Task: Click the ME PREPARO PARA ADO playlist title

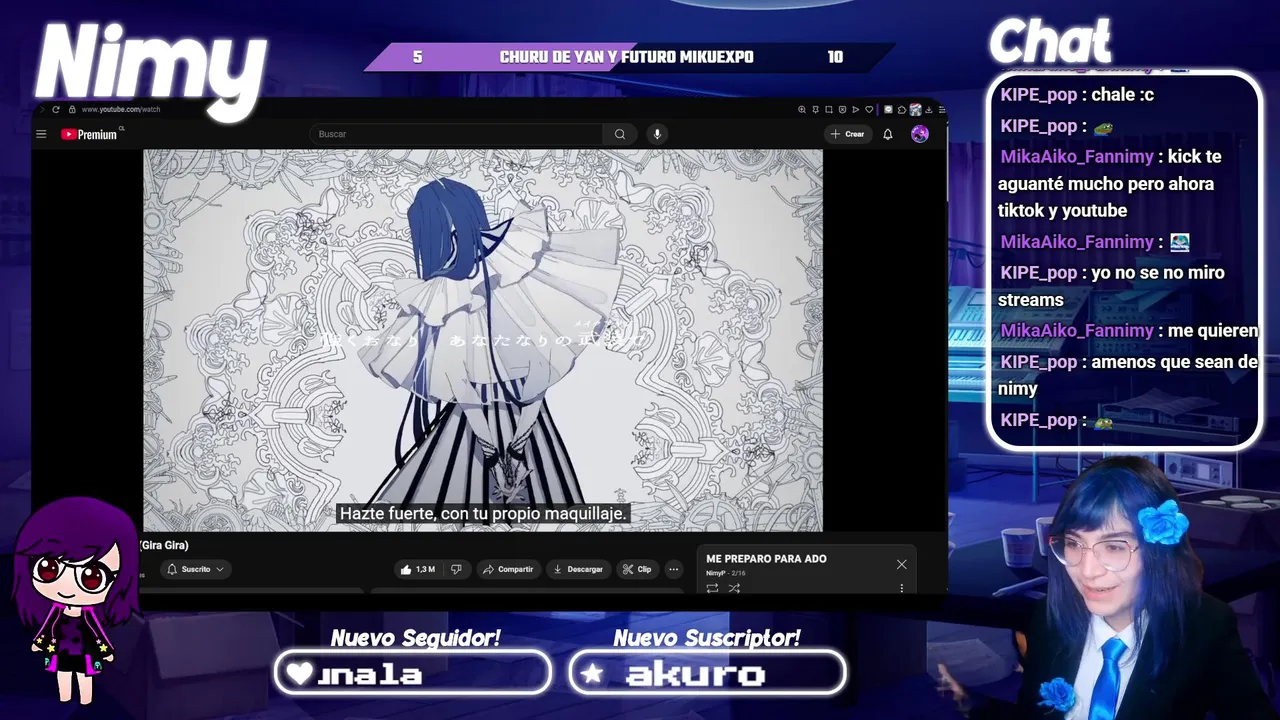Action: (766, 559)
